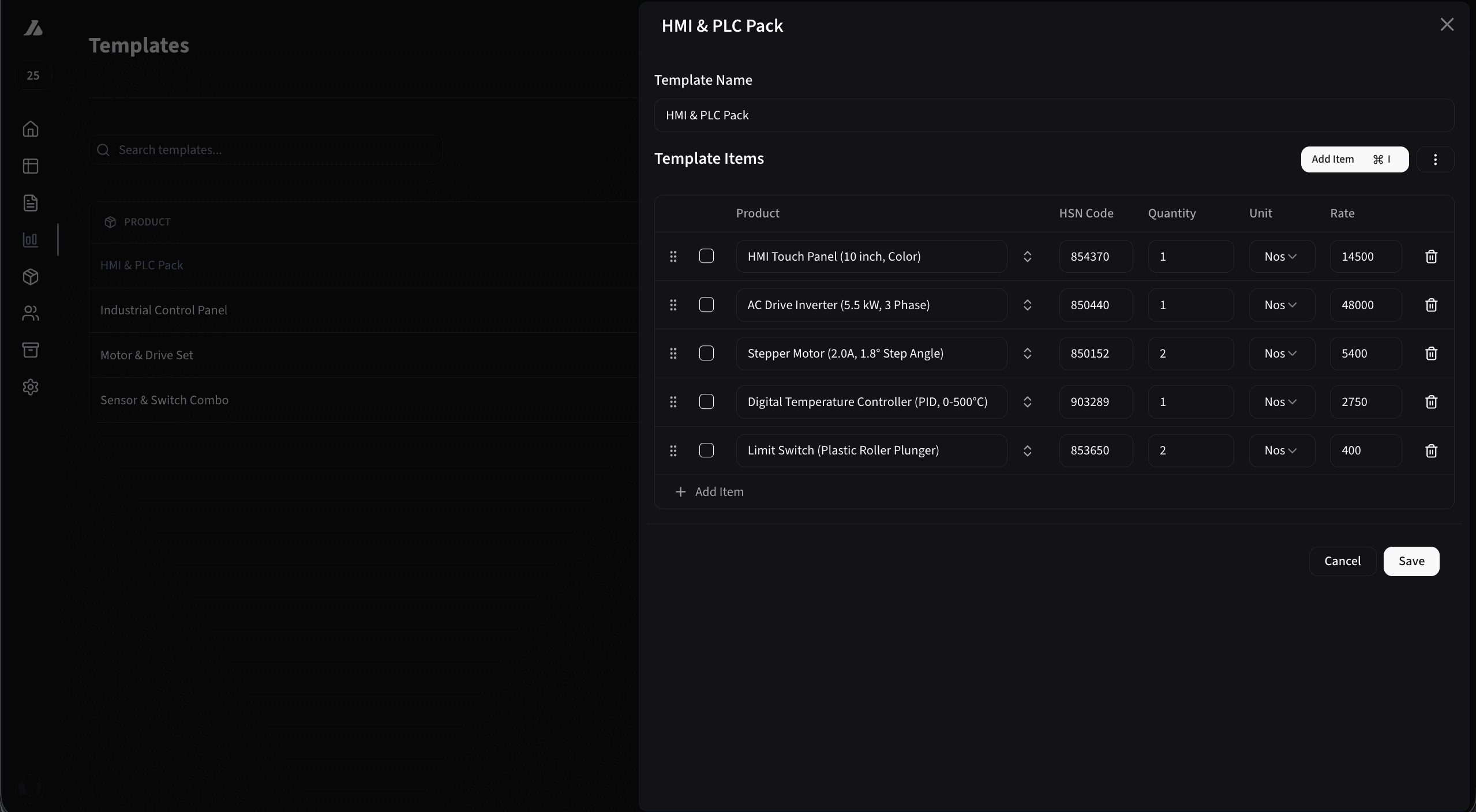Select the Stepper Motor checkbox
The width and height of the screenshot is (1476, 812).
coord(706,353)
